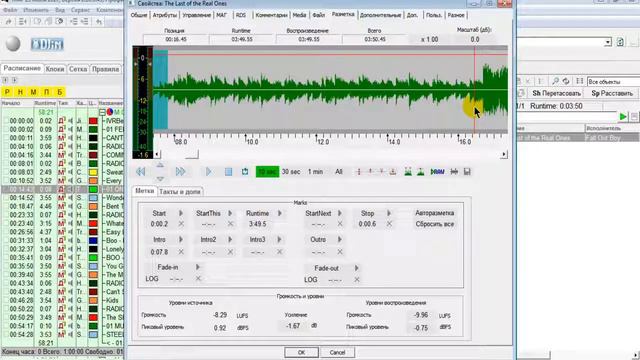Dismiss the dialog with Cancel
Image resolution: width=640 pixels, height=360 pixels.
click(337, 352)
